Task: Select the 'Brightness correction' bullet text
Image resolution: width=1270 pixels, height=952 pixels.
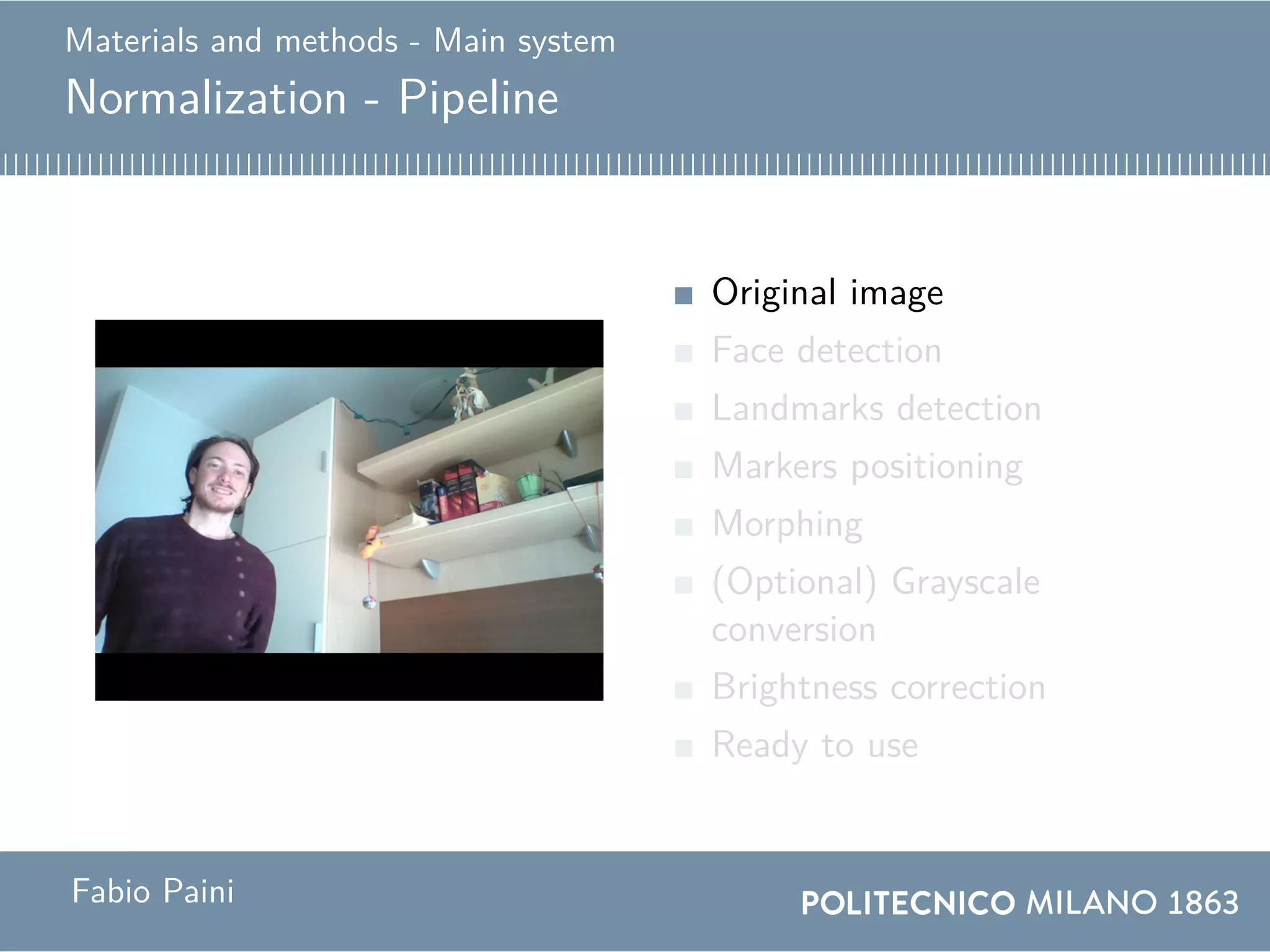Action: point(878,687)
